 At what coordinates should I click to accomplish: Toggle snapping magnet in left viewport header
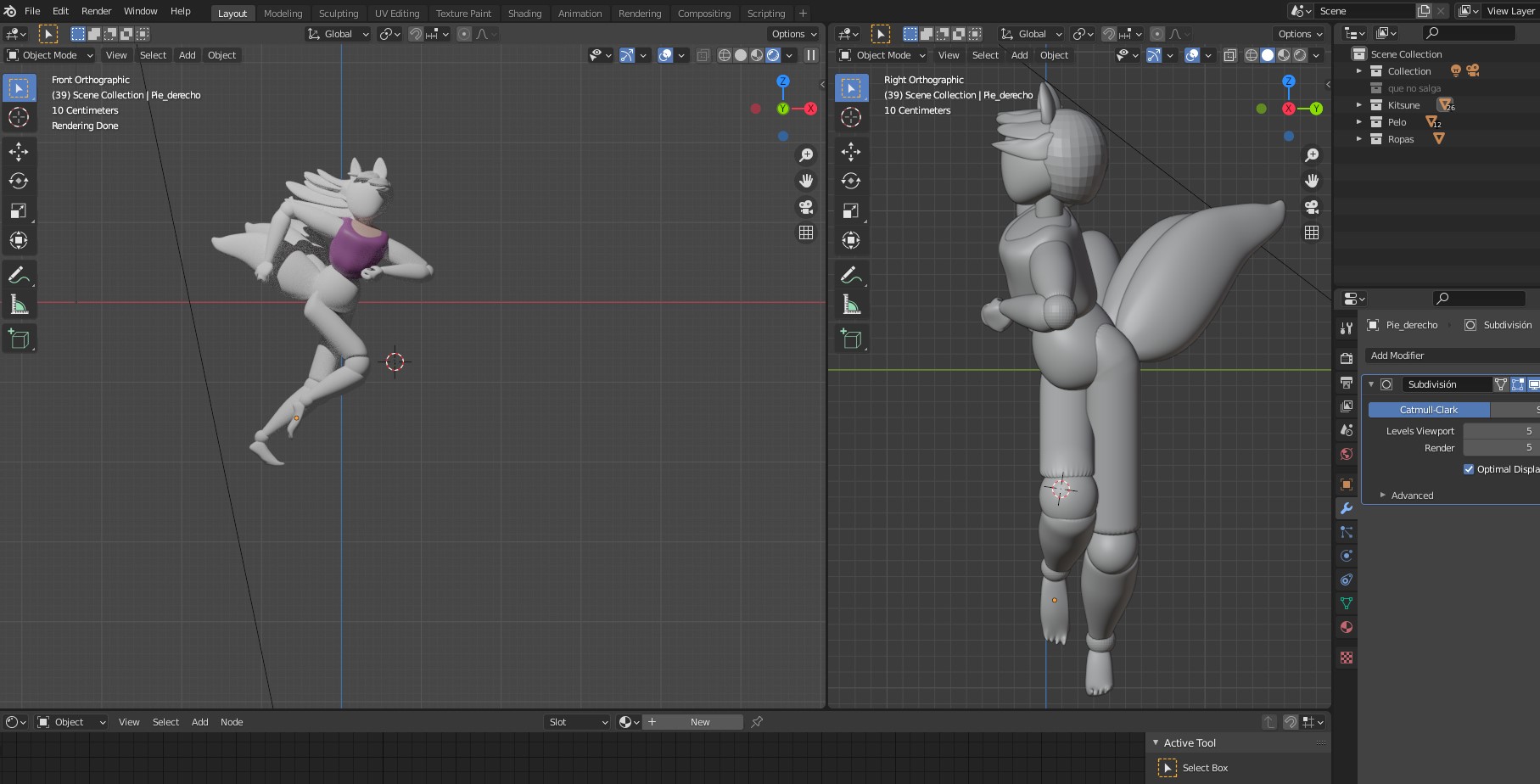click(x=416, y=34)
